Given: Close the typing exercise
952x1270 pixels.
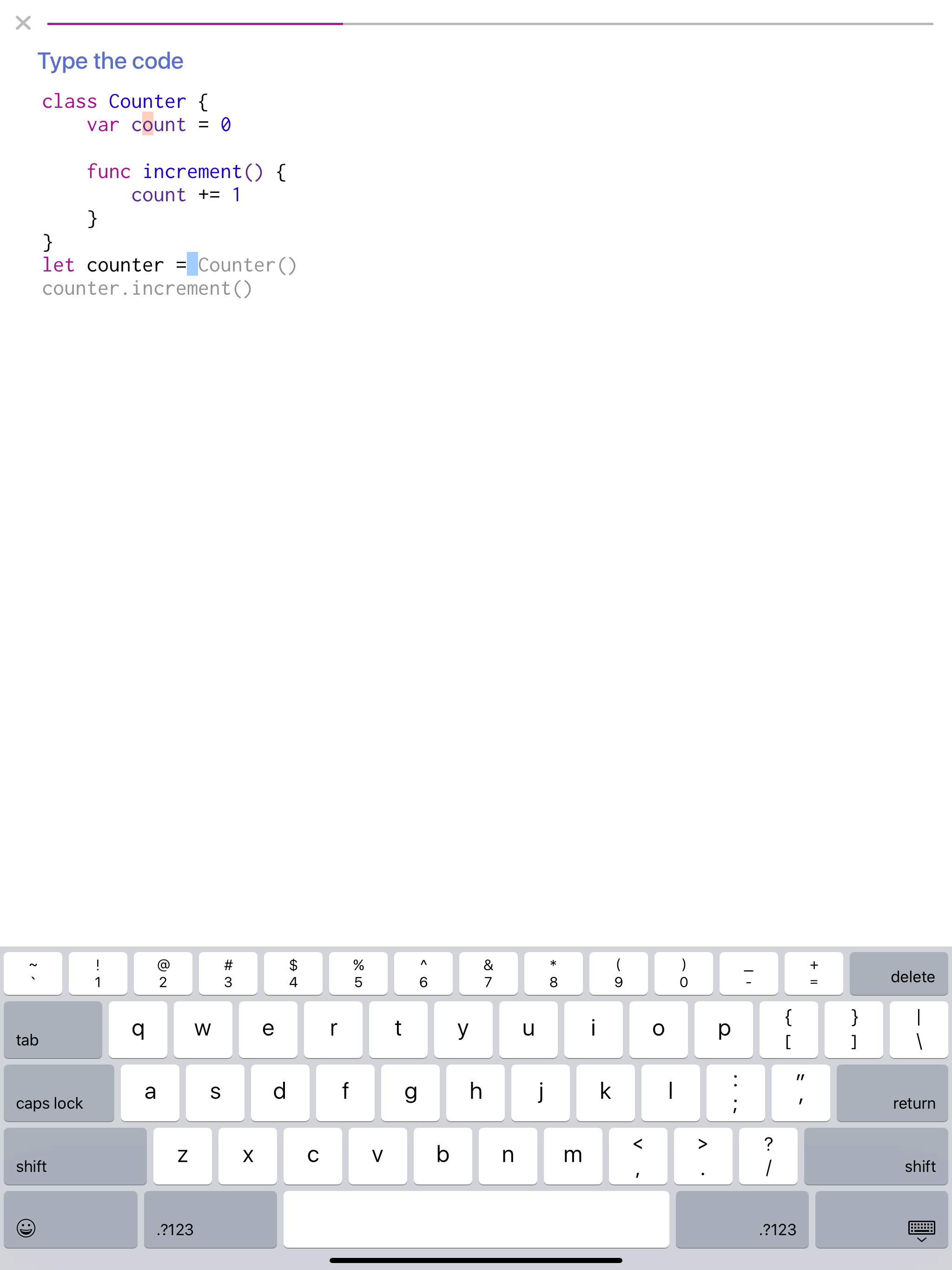Looking at the screenshot, I should tap(23, 23).
